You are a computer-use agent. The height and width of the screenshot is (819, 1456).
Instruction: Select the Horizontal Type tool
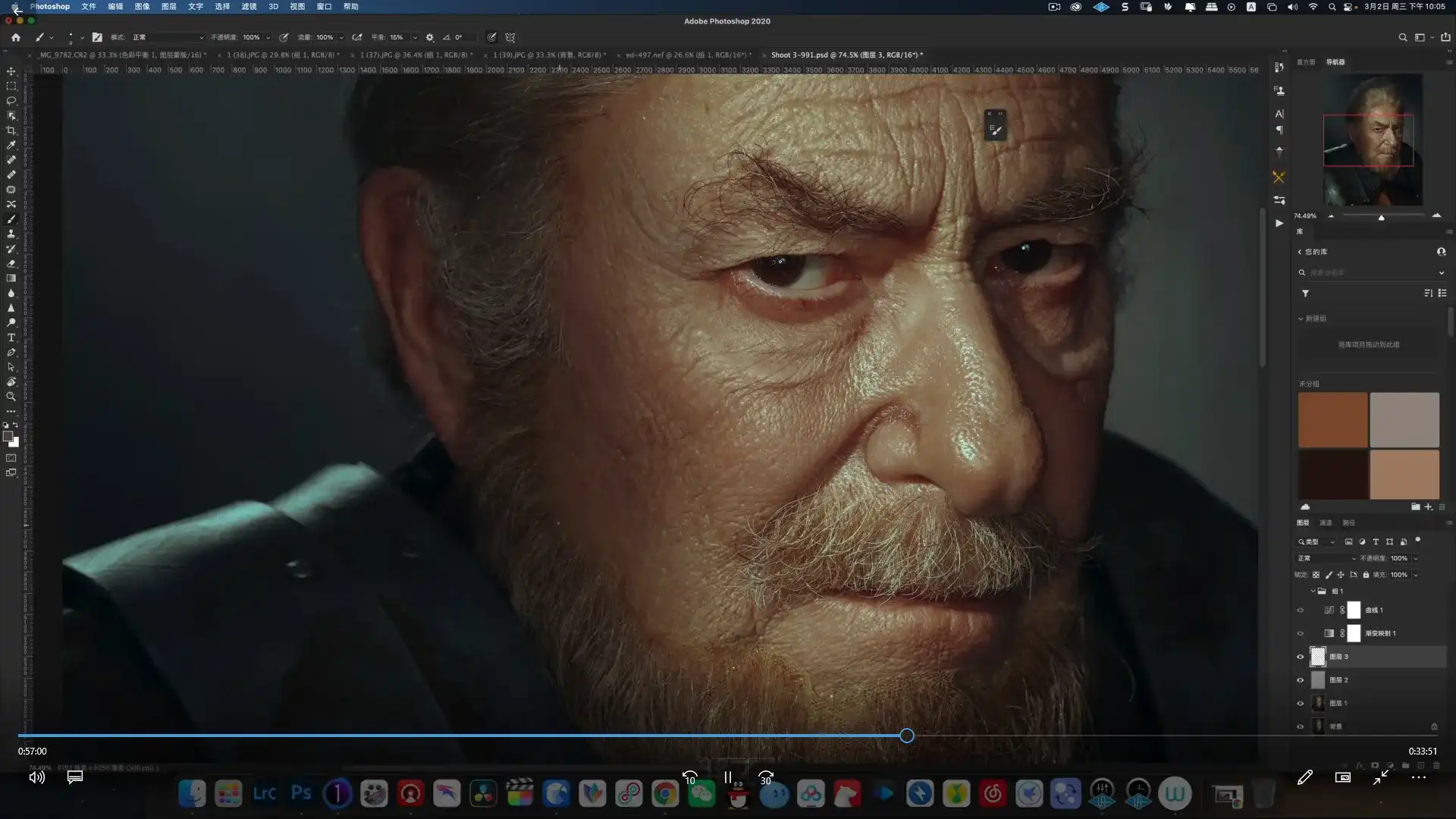(11, 337)
